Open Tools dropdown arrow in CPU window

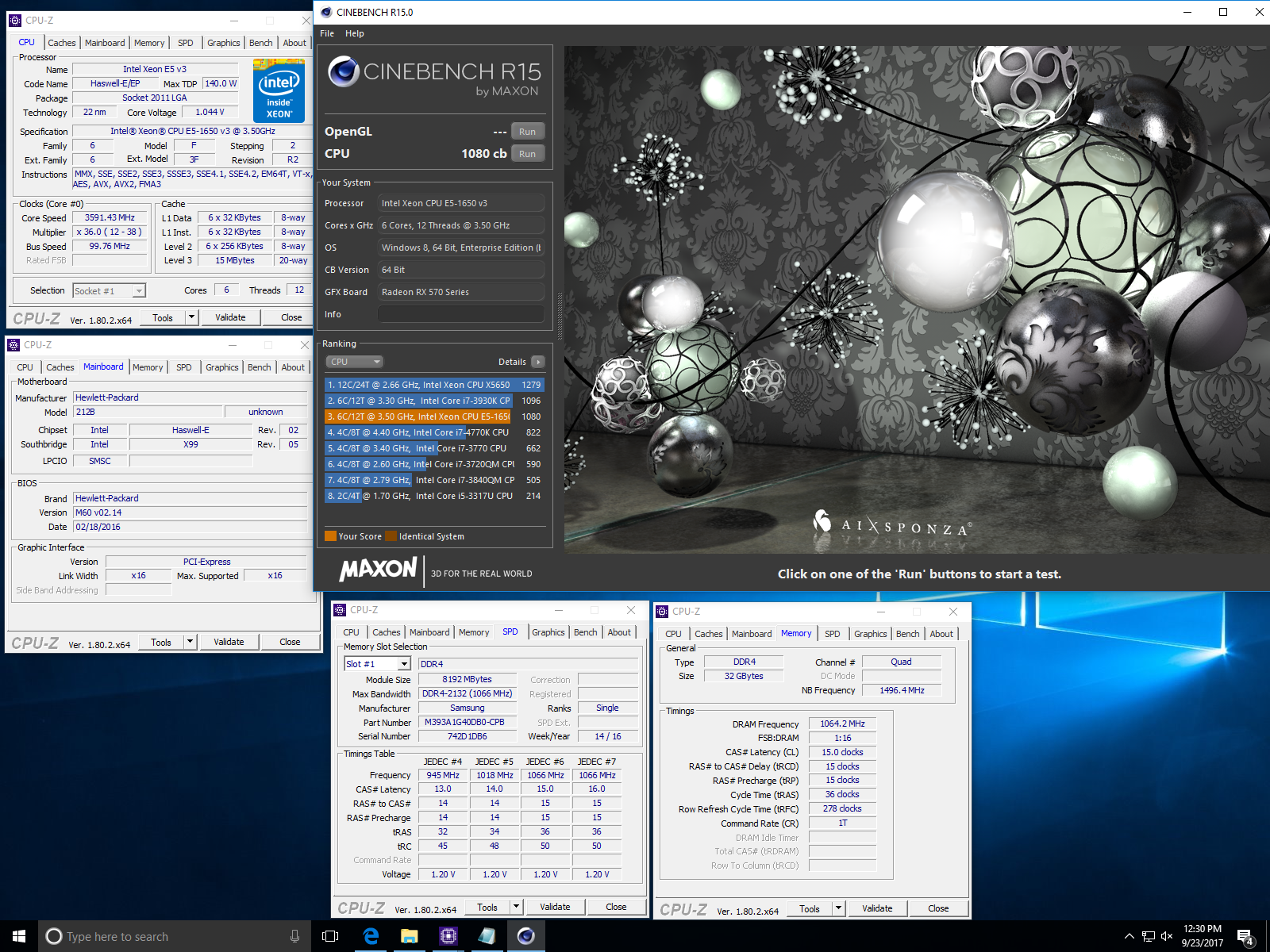pos(191,317)
